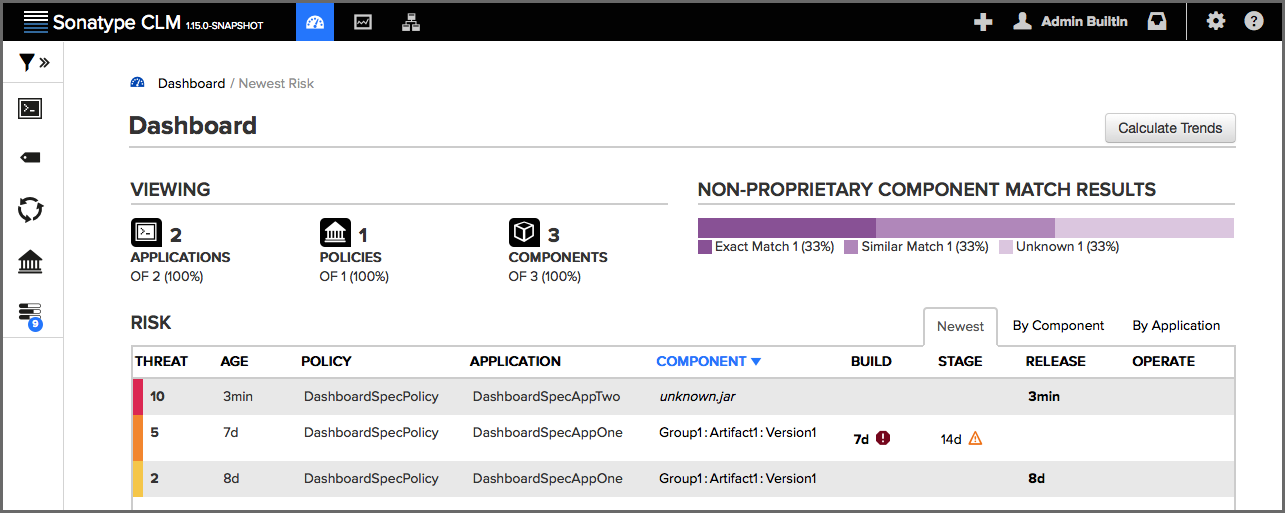The image size is (1285, 513).
Task: Open the help question mark icon
Action: click(x=1254, y=21)
